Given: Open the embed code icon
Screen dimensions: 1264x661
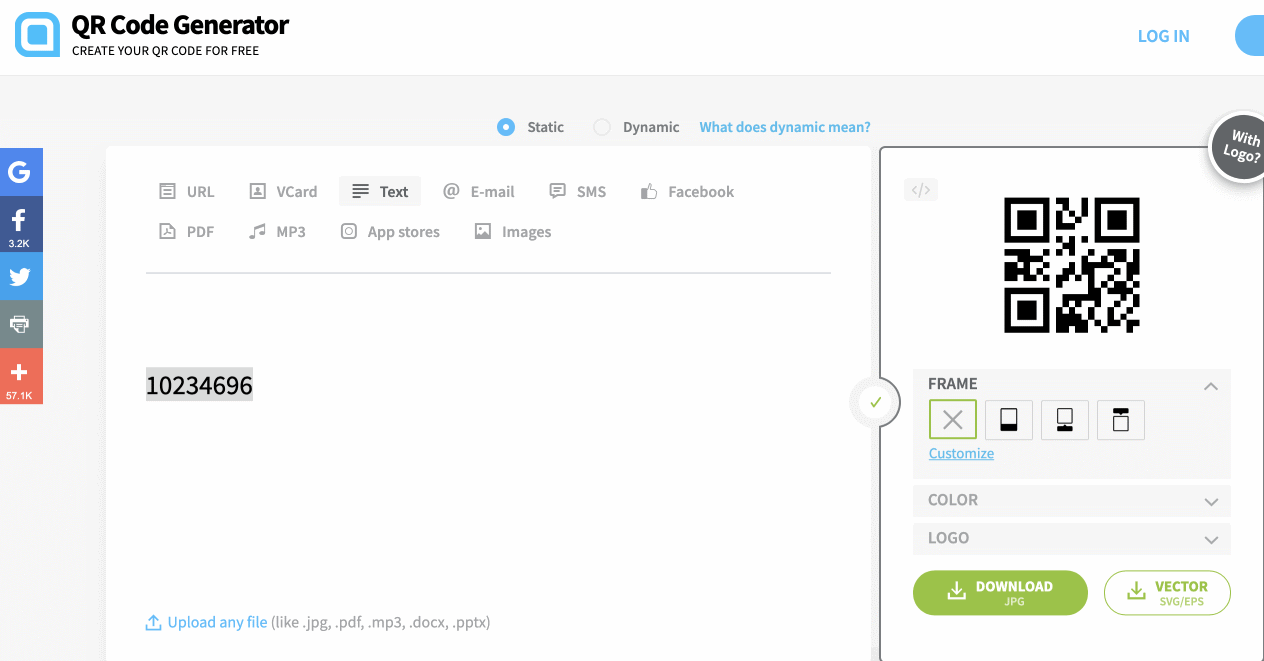Looking at the screenshot, I should [x=921, y=190].
